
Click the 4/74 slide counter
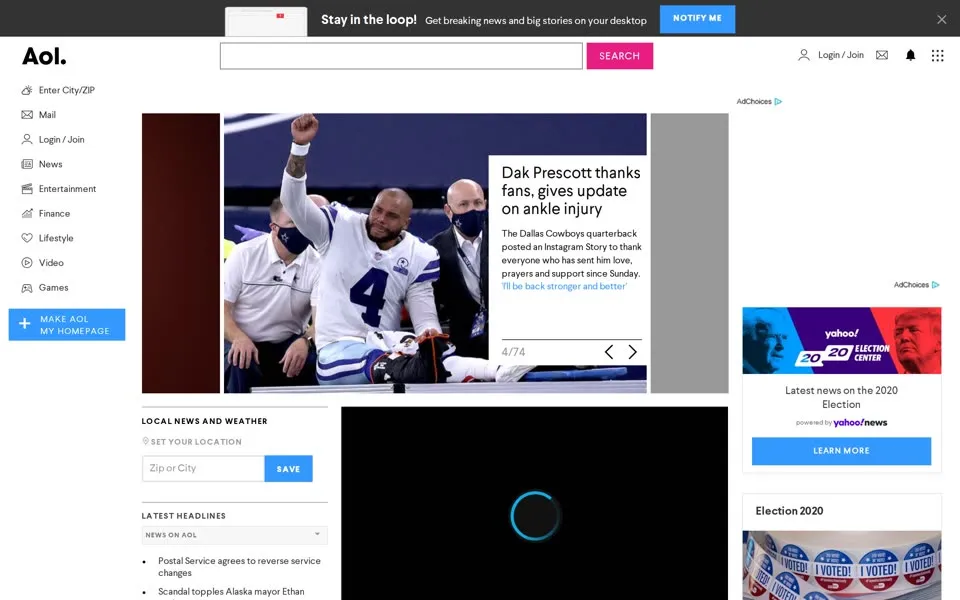pyautogui.click(x=513, y=352)
